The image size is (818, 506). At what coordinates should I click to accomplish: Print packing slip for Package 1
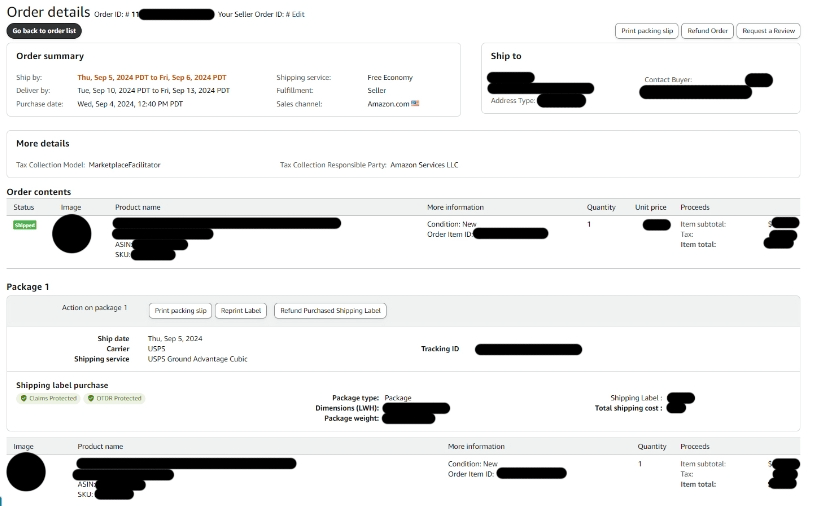point(181,311)
